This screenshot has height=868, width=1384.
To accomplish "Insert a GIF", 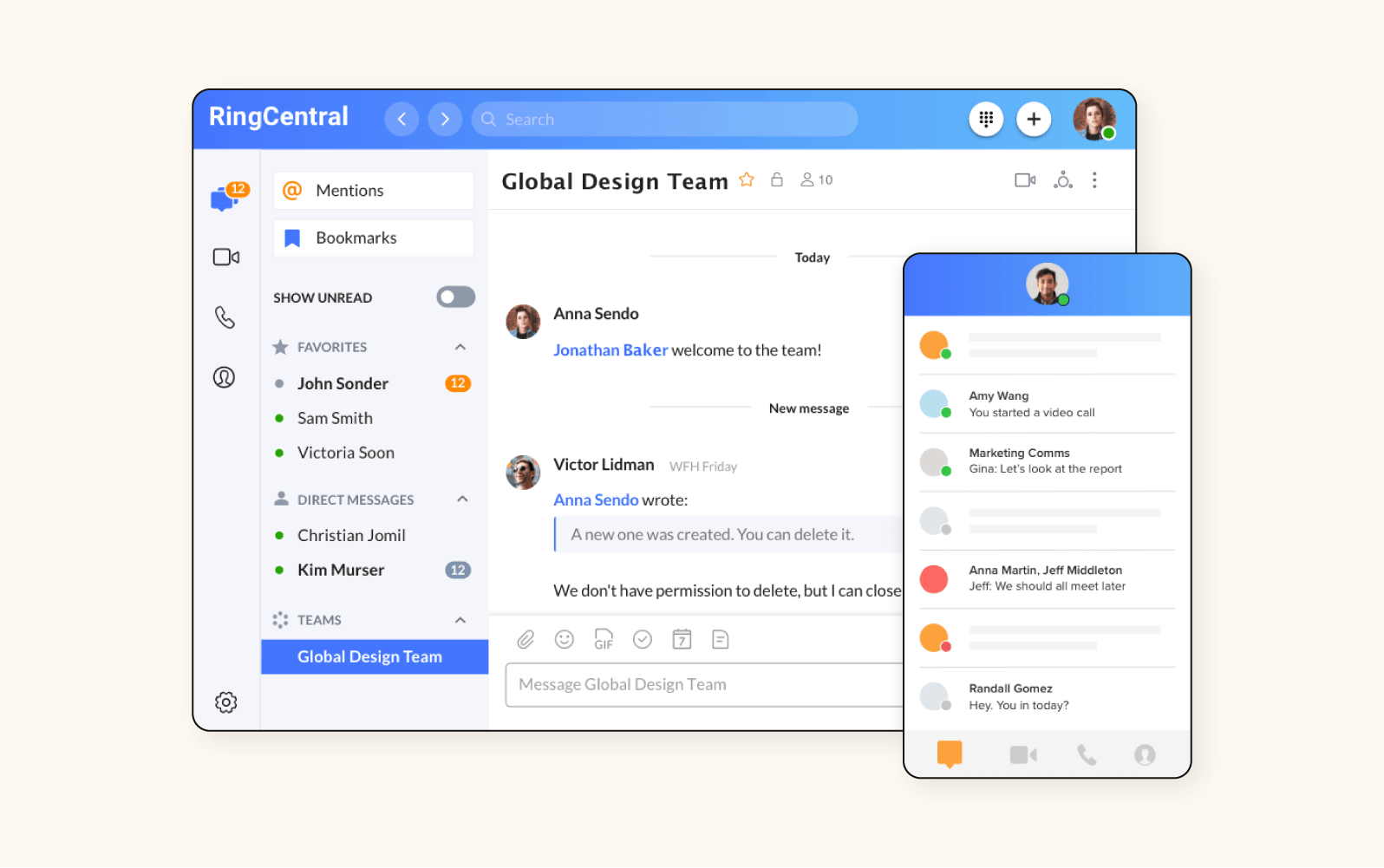I will [x=604, y=639].
